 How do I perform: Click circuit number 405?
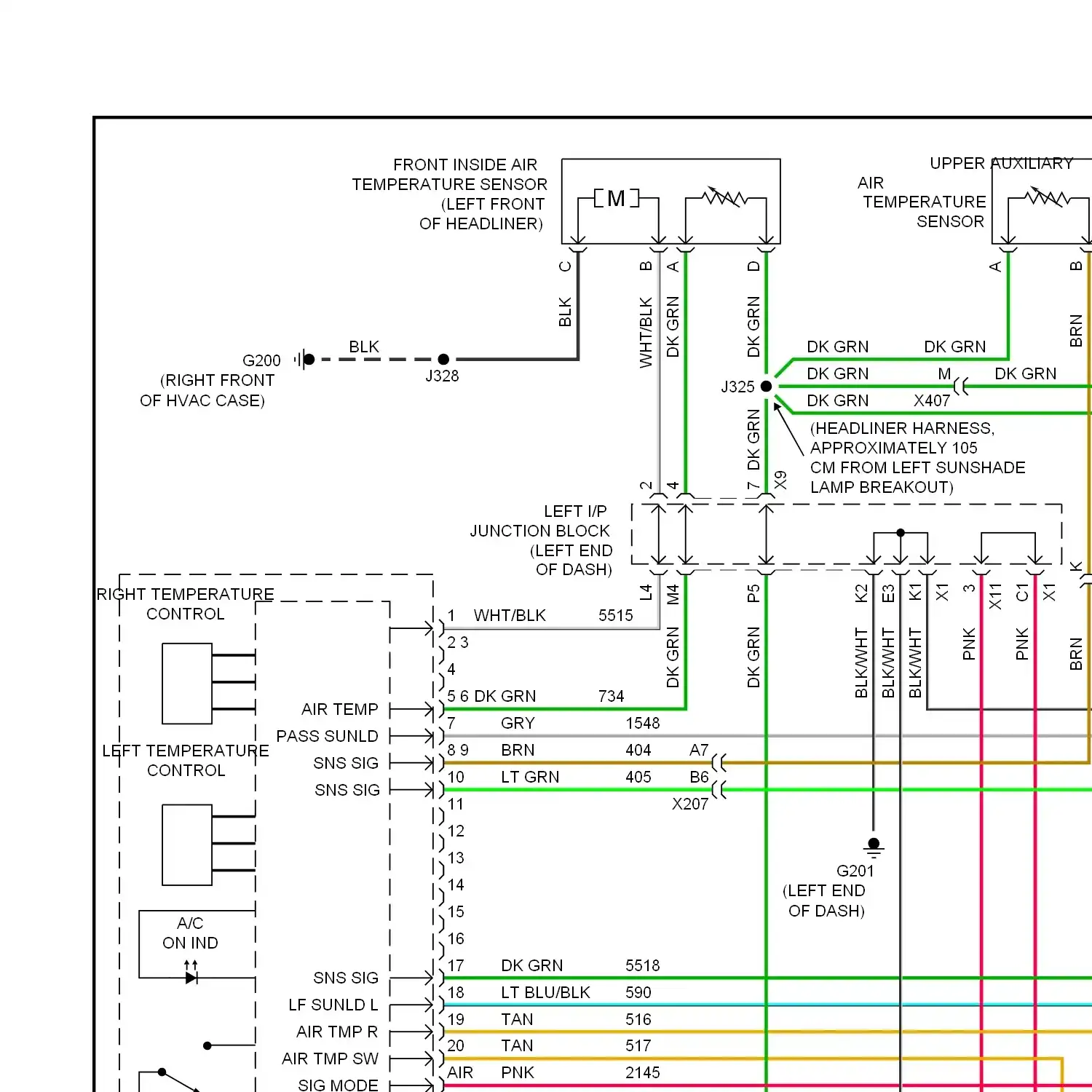click(x=638, y=777)
